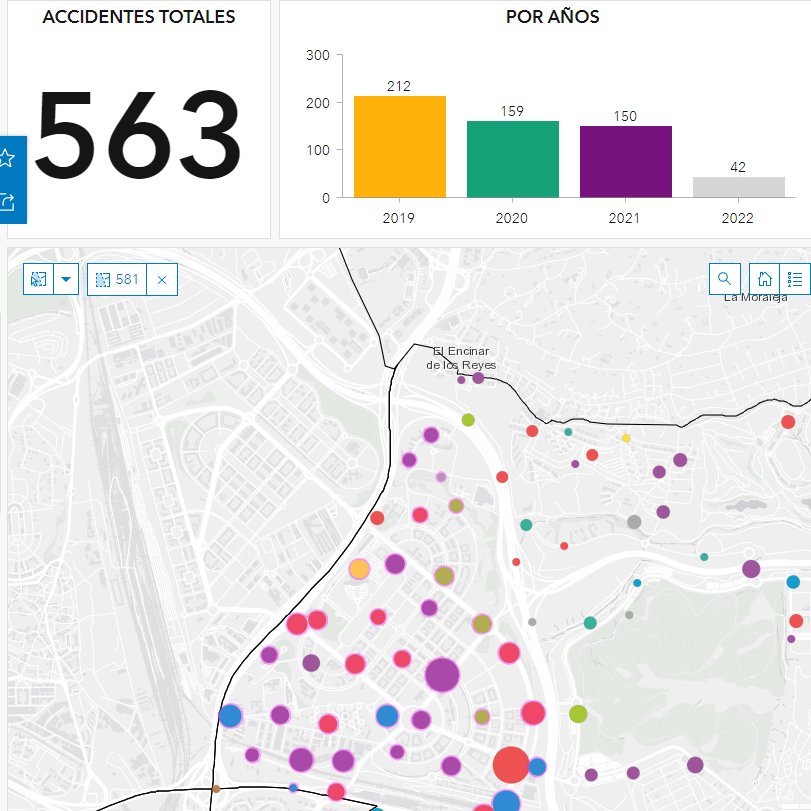
Task: Click the favorite star icon
Action: coord(8,158)
